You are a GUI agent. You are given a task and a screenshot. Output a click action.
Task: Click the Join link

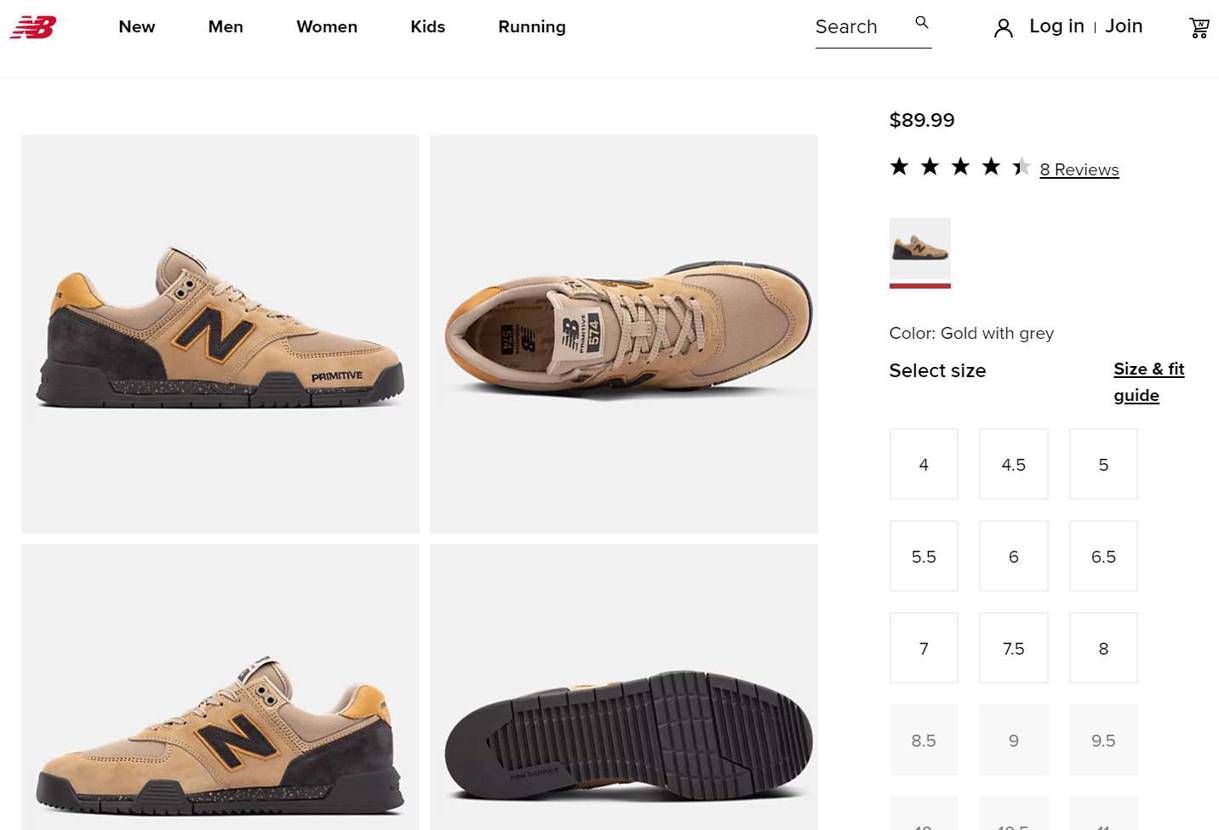pos(1124,26)
